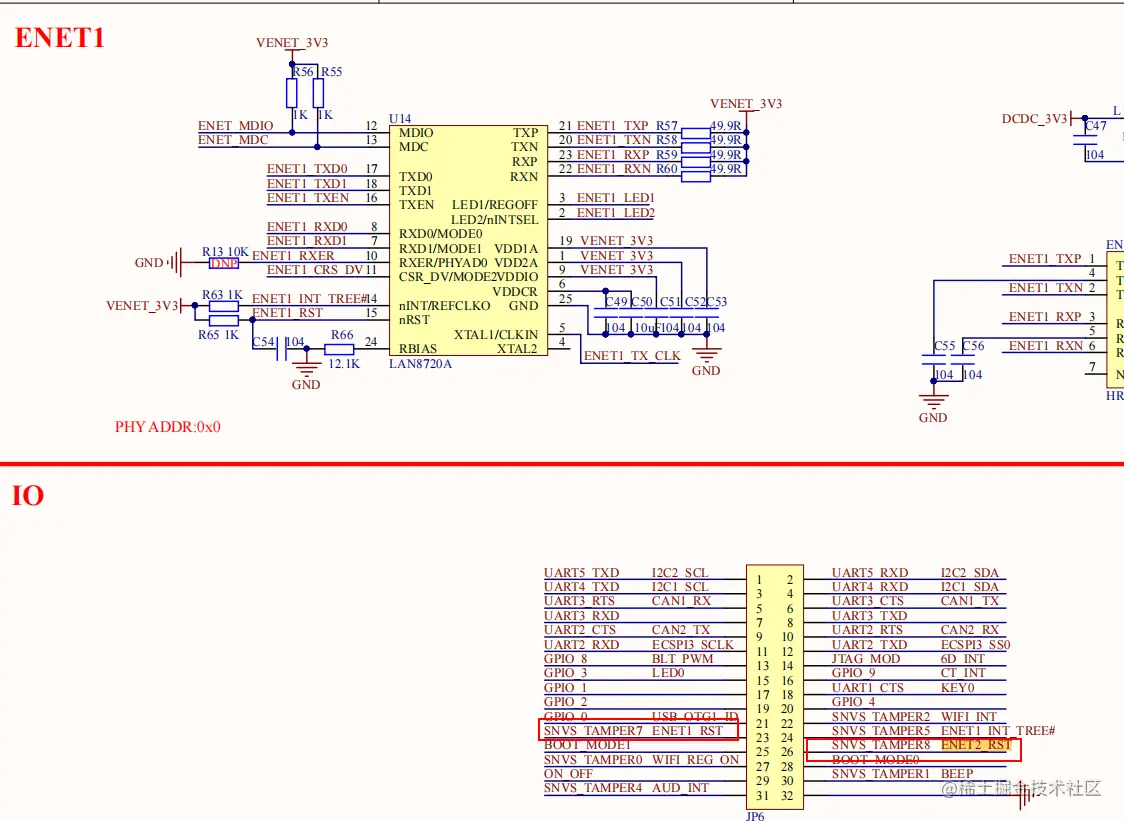Select the C49 capacitor label
The height and width of the screenshot is (821, 1124).
(616, 302)
